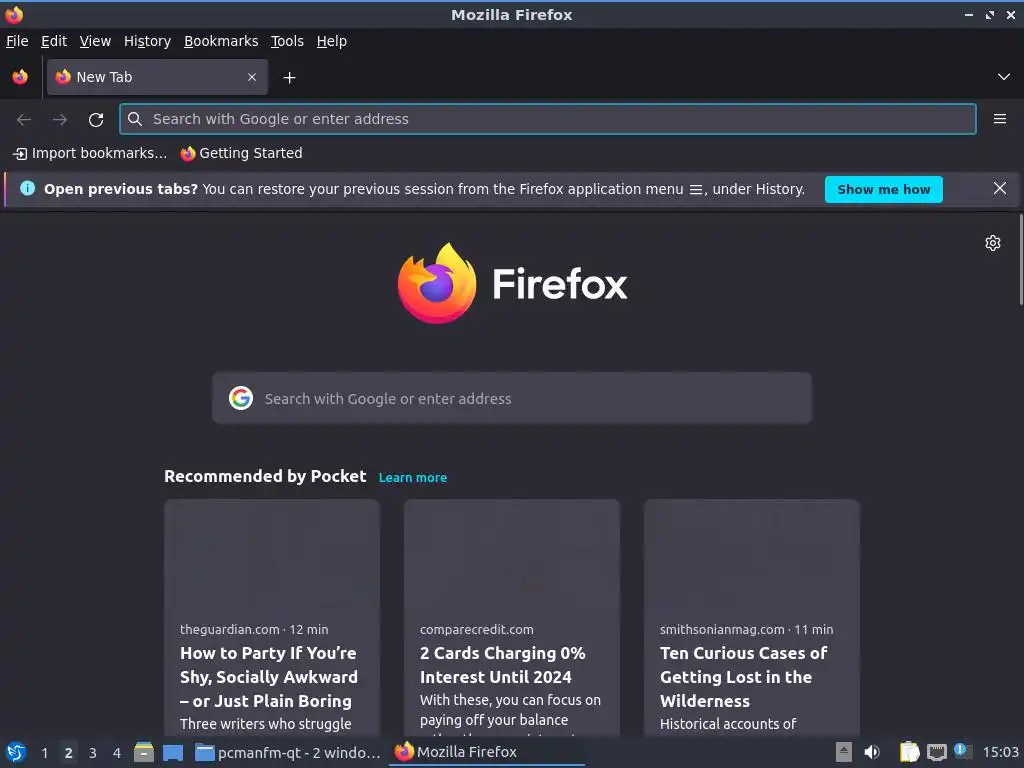Click Import bookmarks in bookmarks toolbar
1024x768 pixels.
tap(90, 153)
